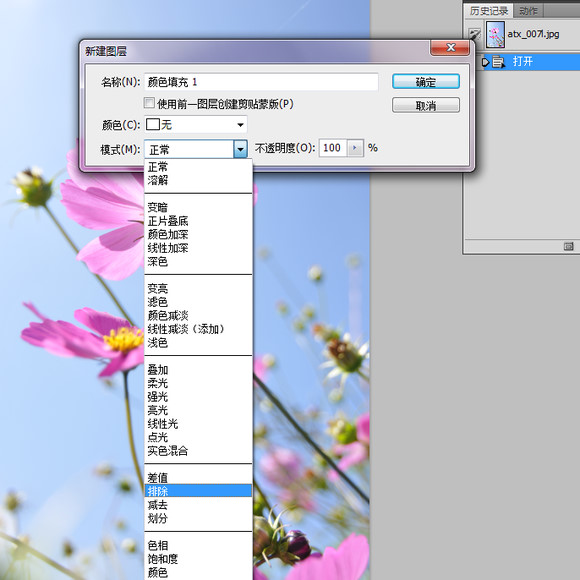Viewport: 580px width, 580px height.
Task: Switch to the 历史记录 tab
Action: pos(489,11)
